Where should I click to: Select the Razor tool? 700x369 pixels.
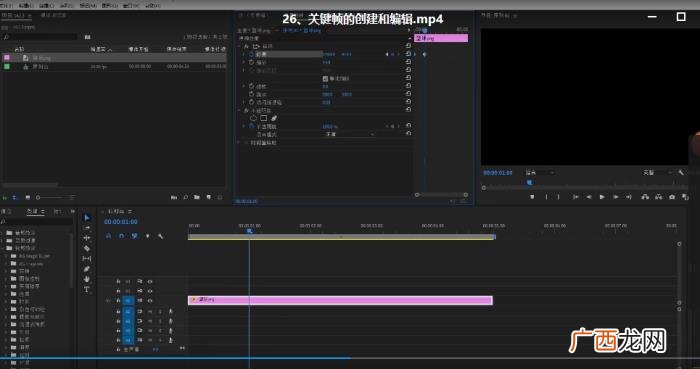pyautogui.click(x=87, y=249)
